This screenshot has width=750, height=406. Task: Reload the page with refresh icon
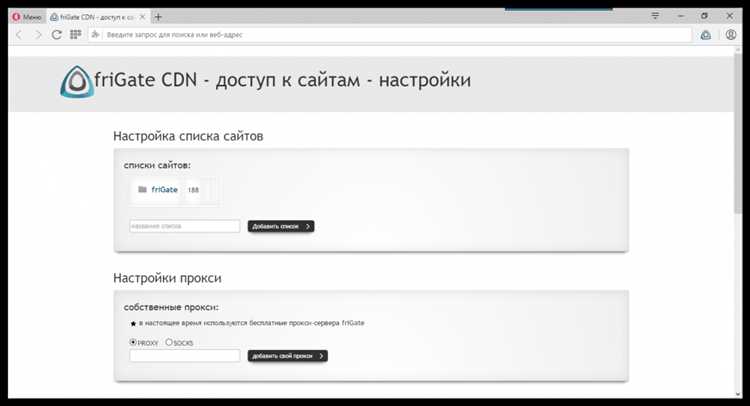click(x=56, y=34)
